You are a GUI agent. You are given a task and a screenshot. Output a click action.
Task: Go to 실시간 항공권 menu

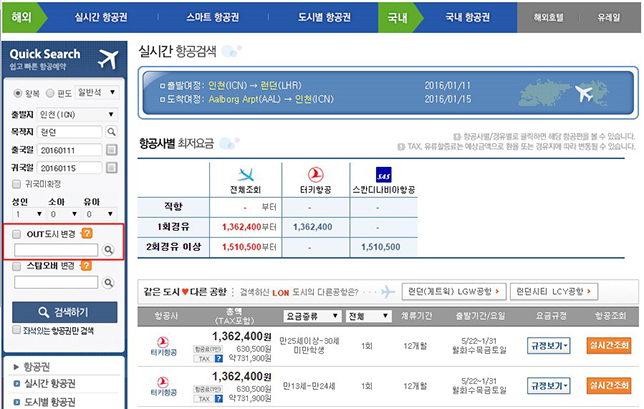pyautogui.click(x=101, y=17)
